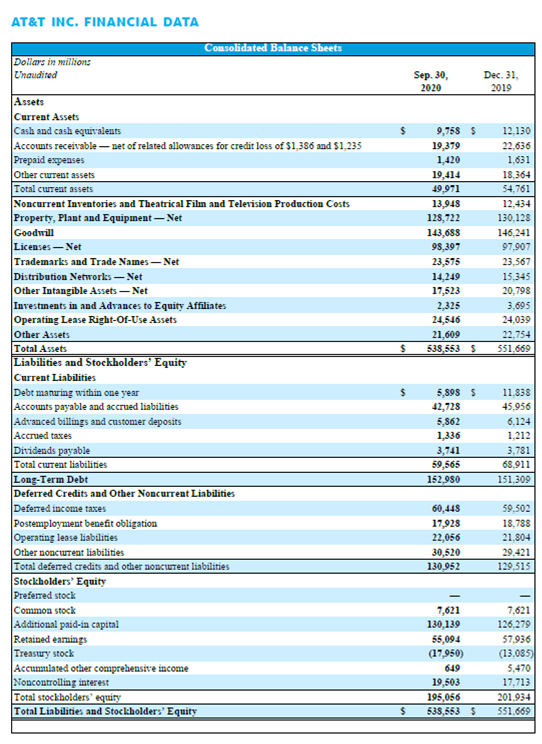This screenshot has width=542, height=744.
Task: Click the goodwill value 146,241
Action: pyautogui.click(x=514, y=232)
